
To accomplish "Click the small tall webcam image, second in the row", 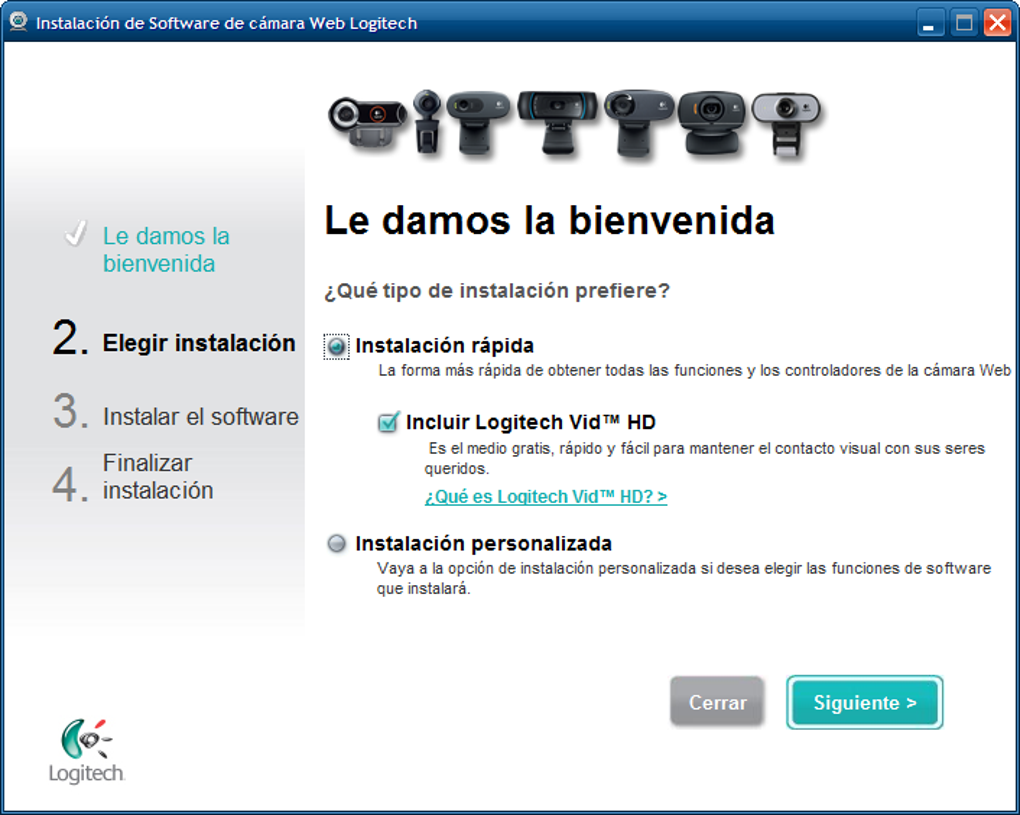I will (x=427, y=122).
